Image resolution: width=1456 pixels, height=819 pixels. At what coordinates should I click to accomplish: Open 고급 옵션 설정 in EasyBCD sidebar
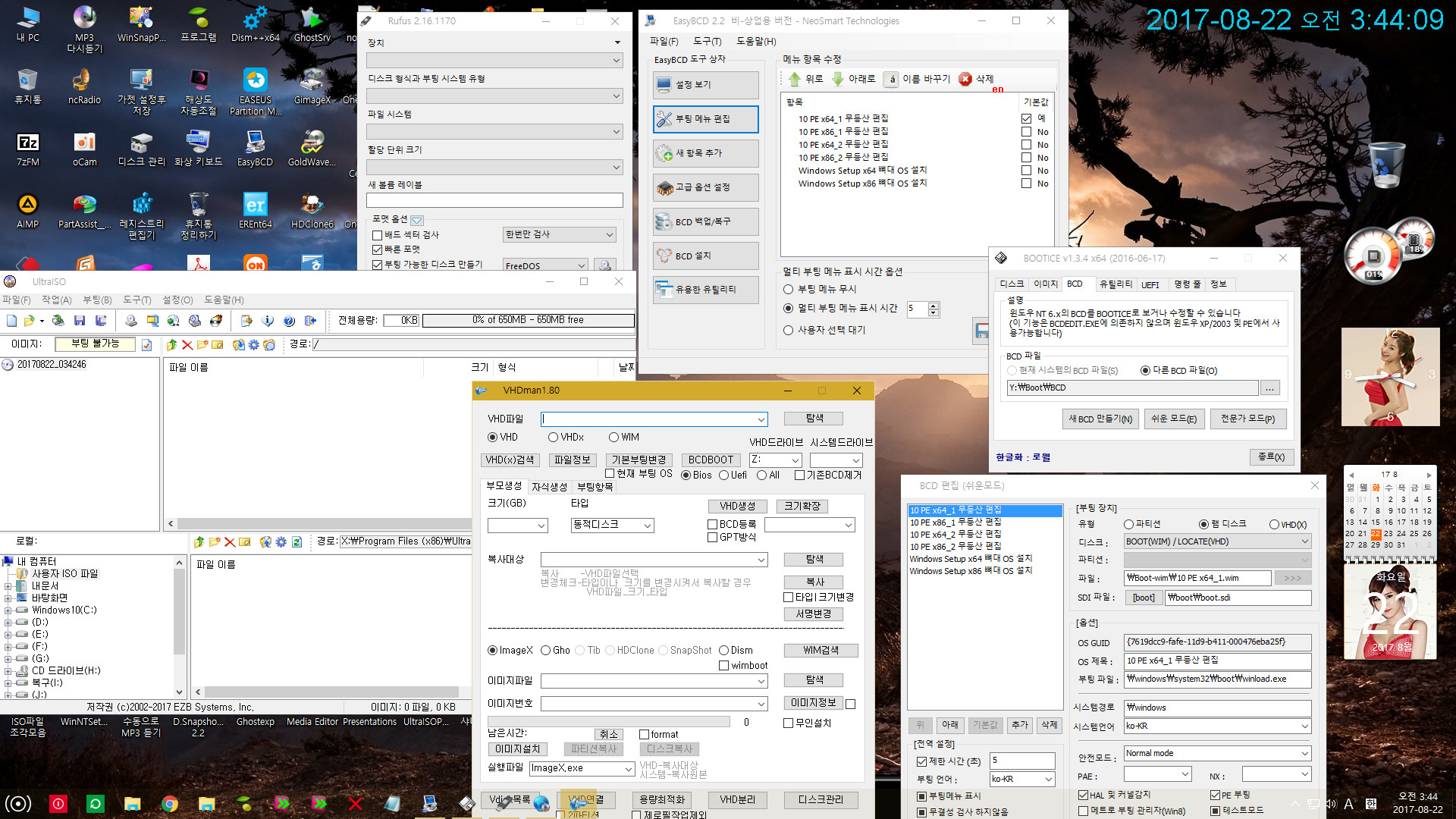click(705, 187)
